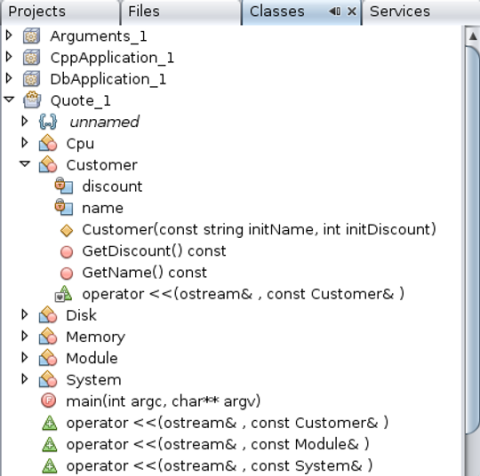The width and height of the screenshot is (480, 476).
Task: Click the CppApplication_1 project icon
Action: (31, 57)
